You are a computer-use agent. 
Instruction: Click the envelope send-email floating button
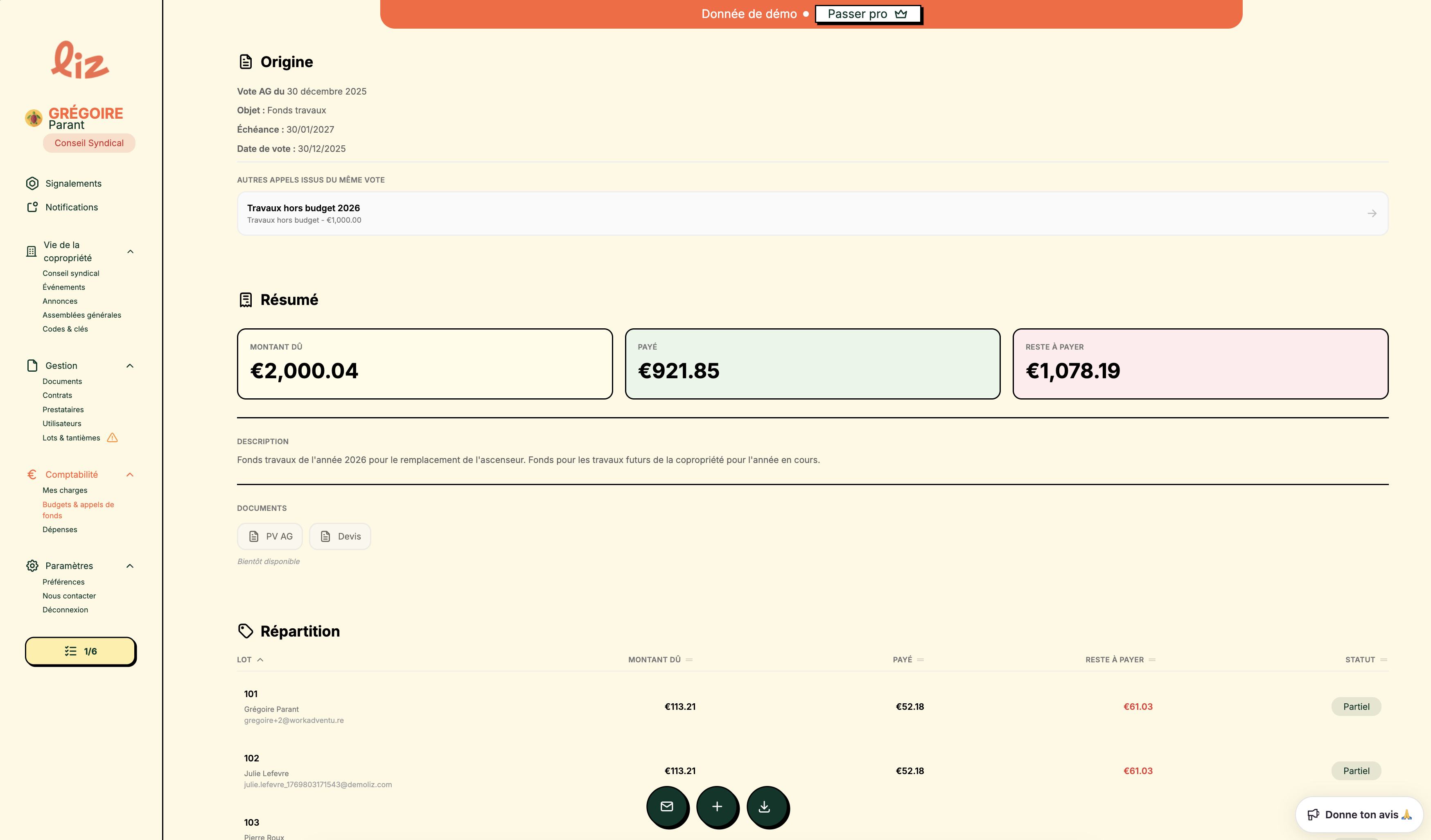[667, 806]
